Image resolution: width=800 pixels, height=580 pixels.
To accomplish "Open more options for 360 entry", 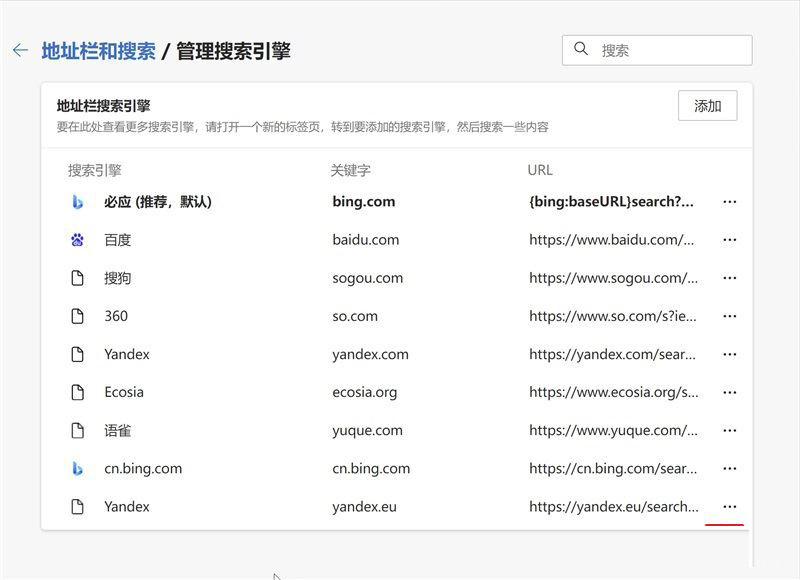I will tap(729, 315).
